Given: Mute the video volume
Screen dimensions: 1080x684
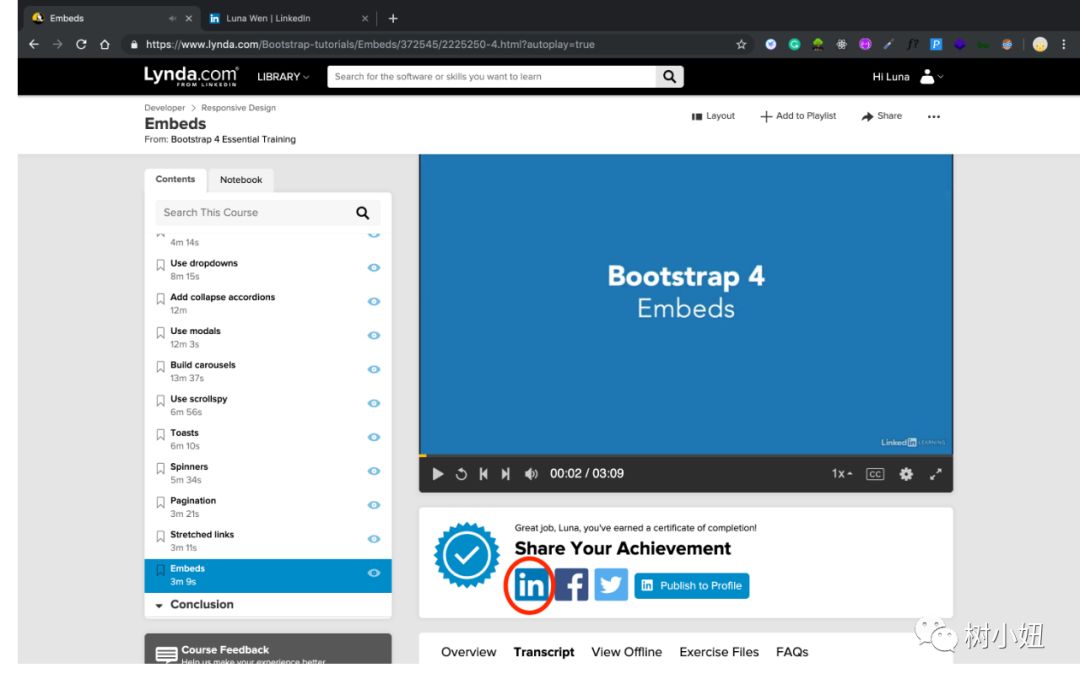Looking at the screenshot, I should click(x=530, y=474).
